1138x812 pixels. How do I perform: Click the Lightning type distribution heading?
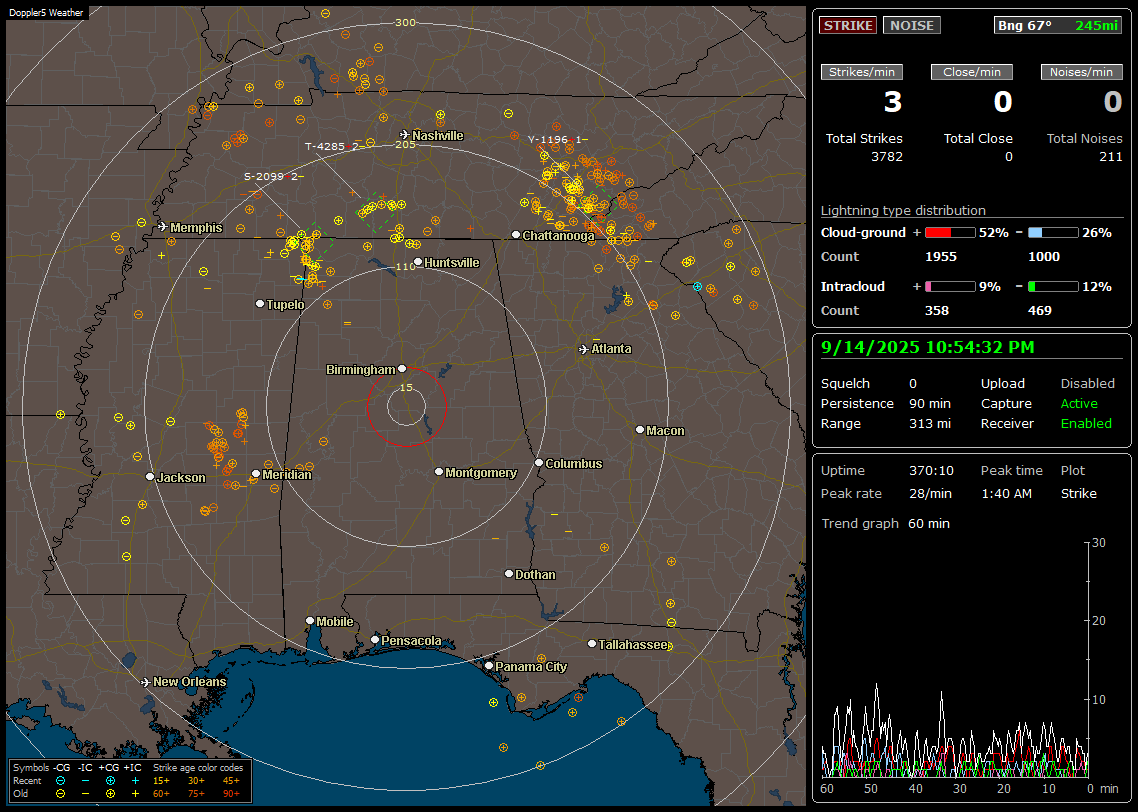(x=903, y=210)
